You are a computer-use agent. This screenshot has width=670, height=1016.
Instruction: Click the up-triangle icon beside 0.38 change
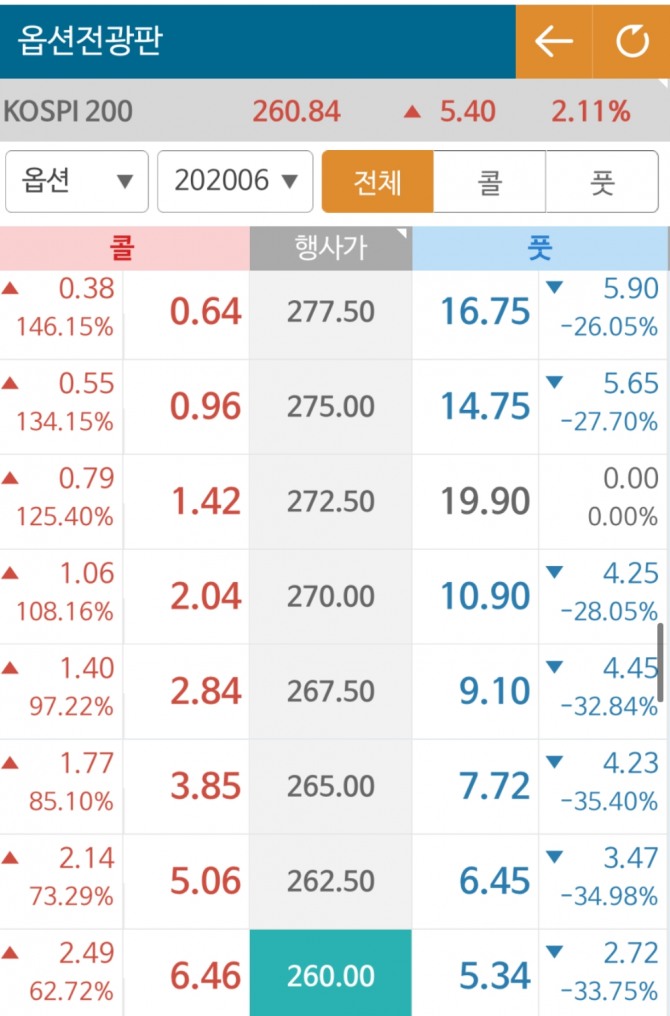[x=10, y=289]
